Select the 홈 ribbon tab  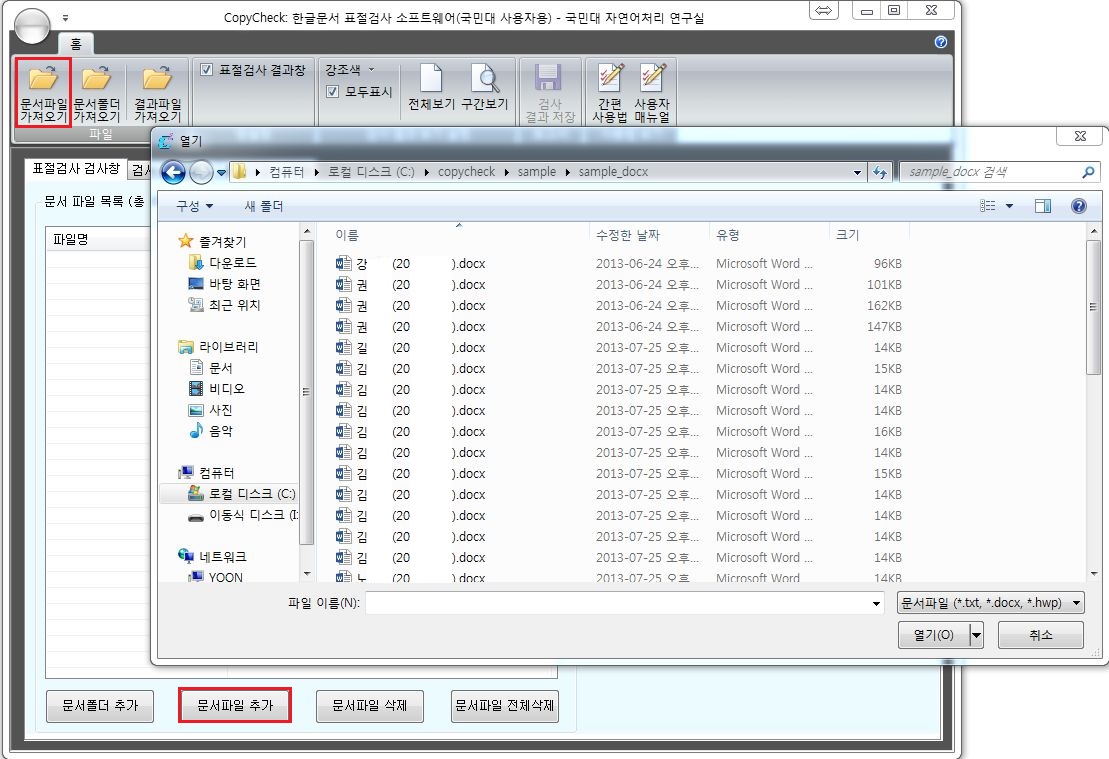[x=75, y=44]
